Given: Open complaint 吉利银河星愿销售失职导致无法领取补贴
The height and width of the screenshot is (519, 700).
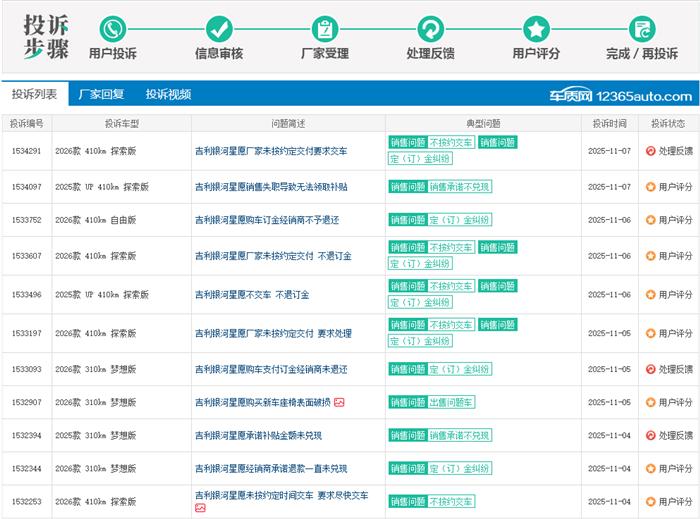Looking at the screenshot, I should (x=271, y=187).
